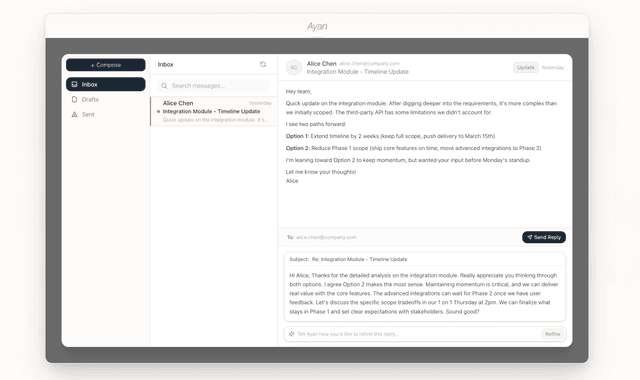Click the Inbox tray icon in sidebar
The height and width of the screenshot is (380, 640).
point(74,84)
